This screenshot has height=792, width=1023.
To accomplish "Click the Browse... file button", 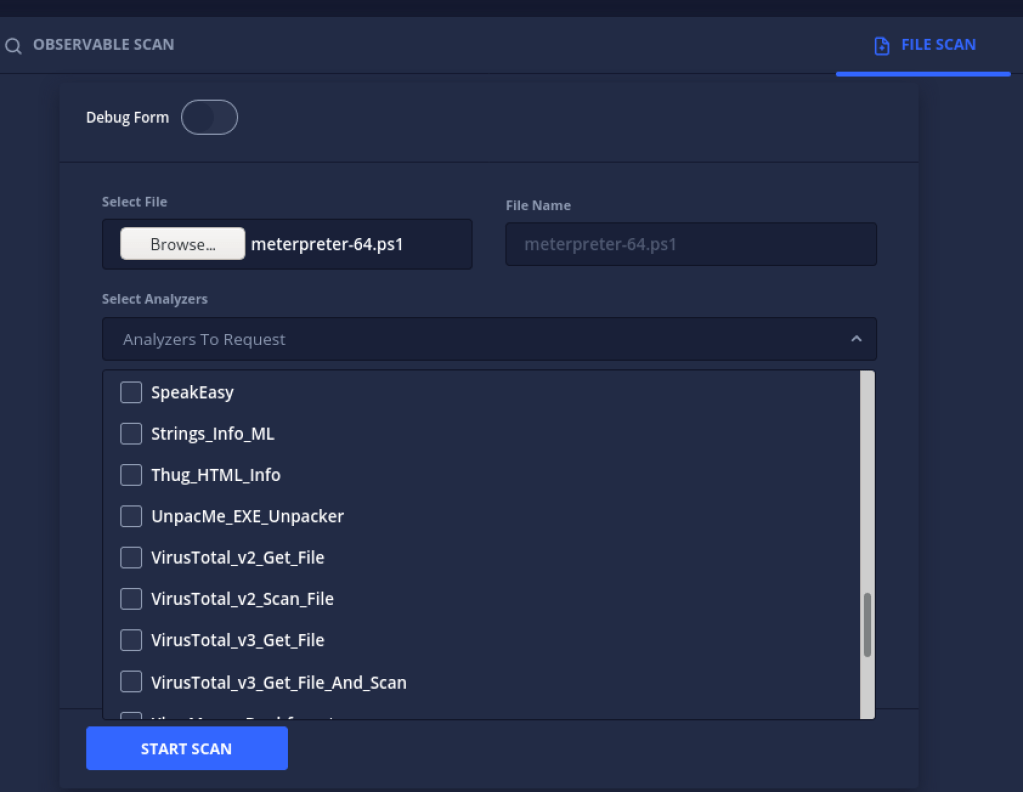I will pos(183,244).
